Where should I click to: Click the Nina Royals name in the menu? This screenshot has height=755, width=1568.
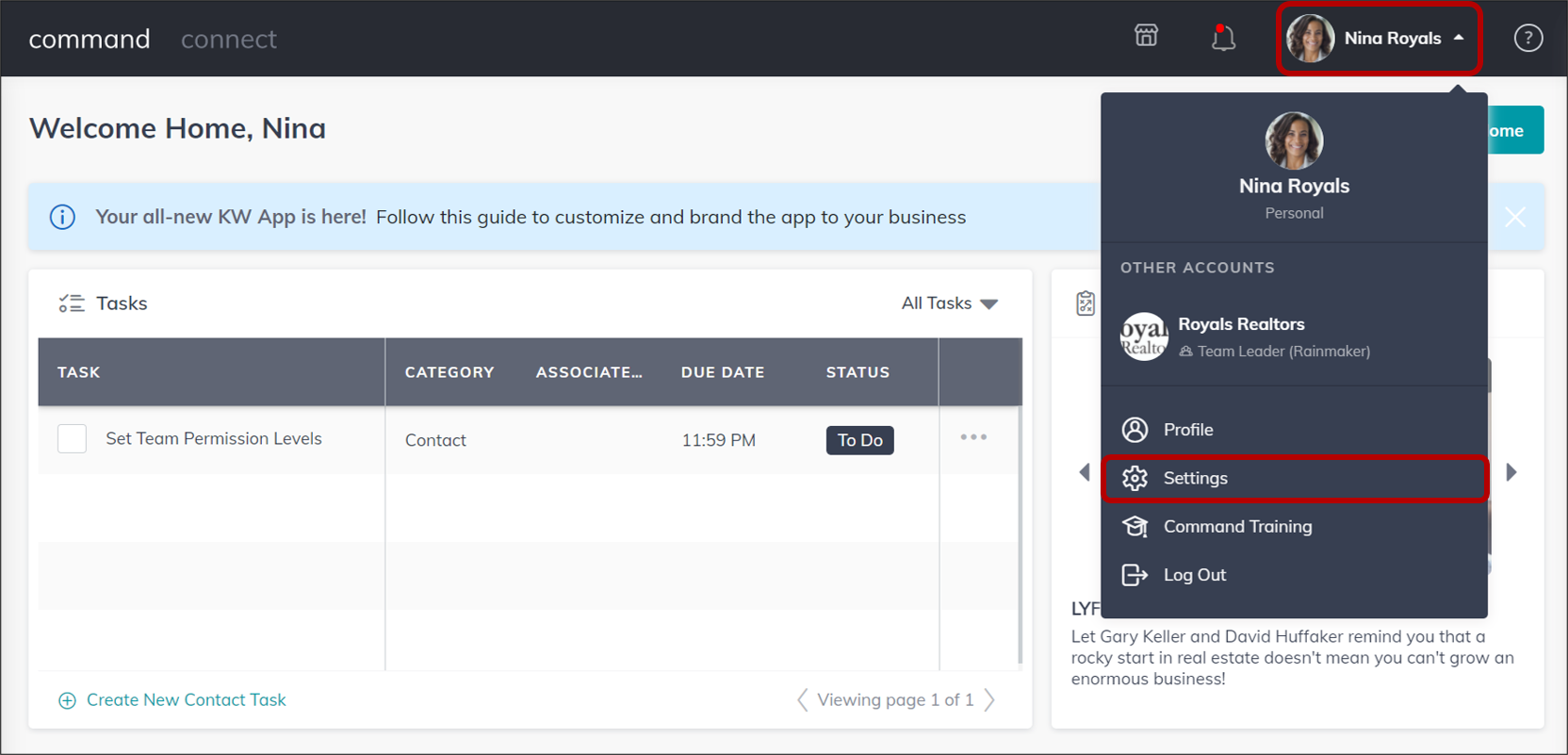[x=1294, y=186]
